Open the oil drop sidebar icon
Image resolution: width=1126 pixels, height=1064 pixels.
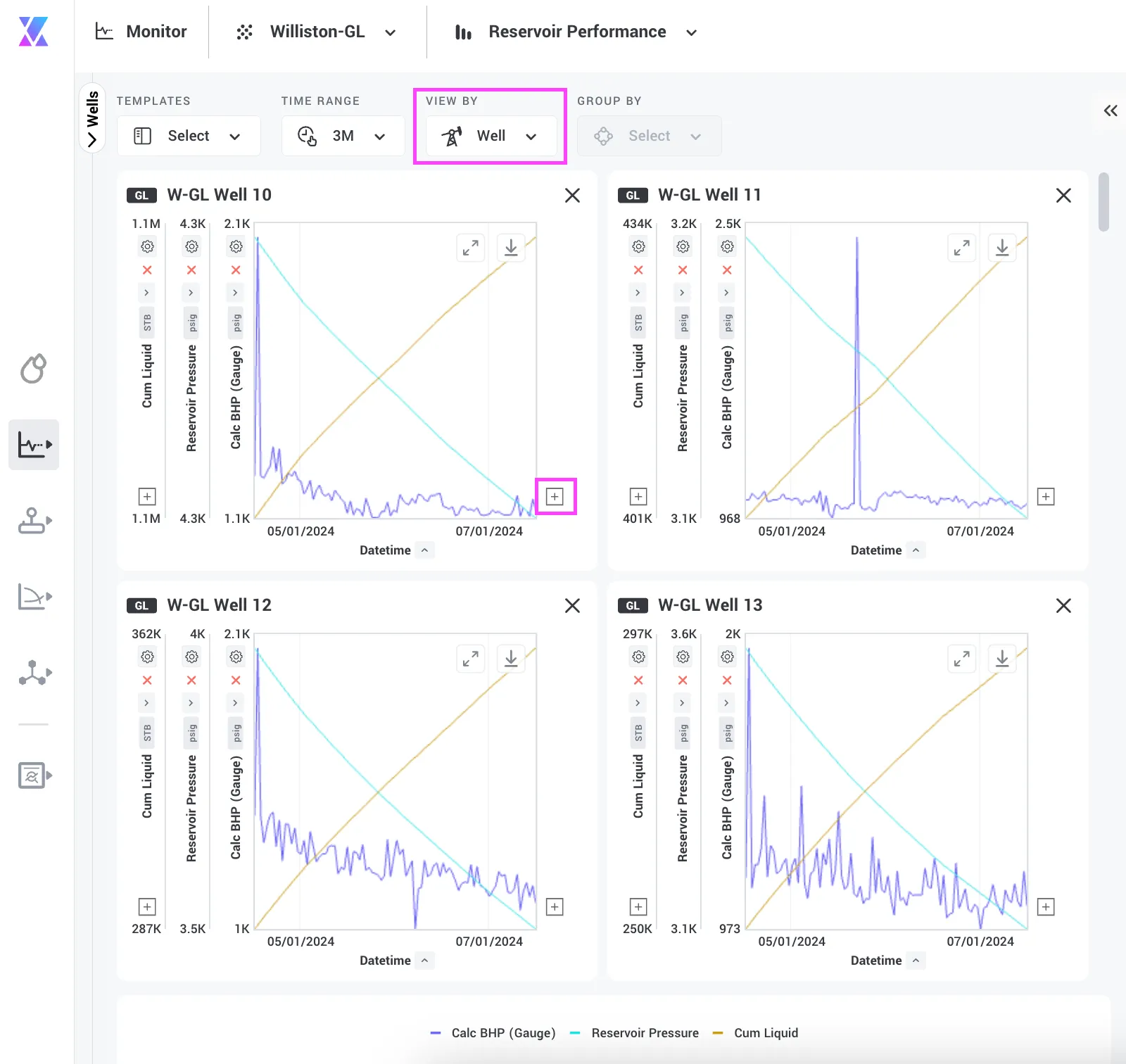[33, 368]
